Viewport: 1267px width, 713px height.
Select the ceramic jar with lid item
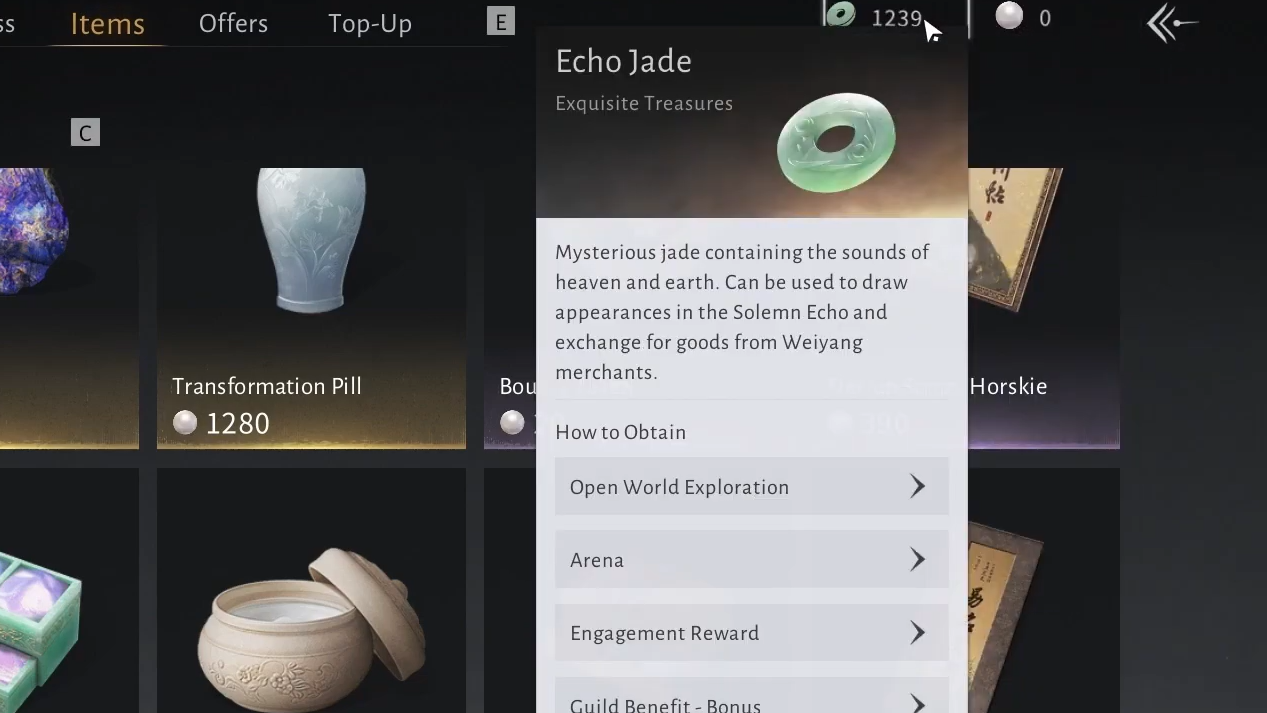311,591
